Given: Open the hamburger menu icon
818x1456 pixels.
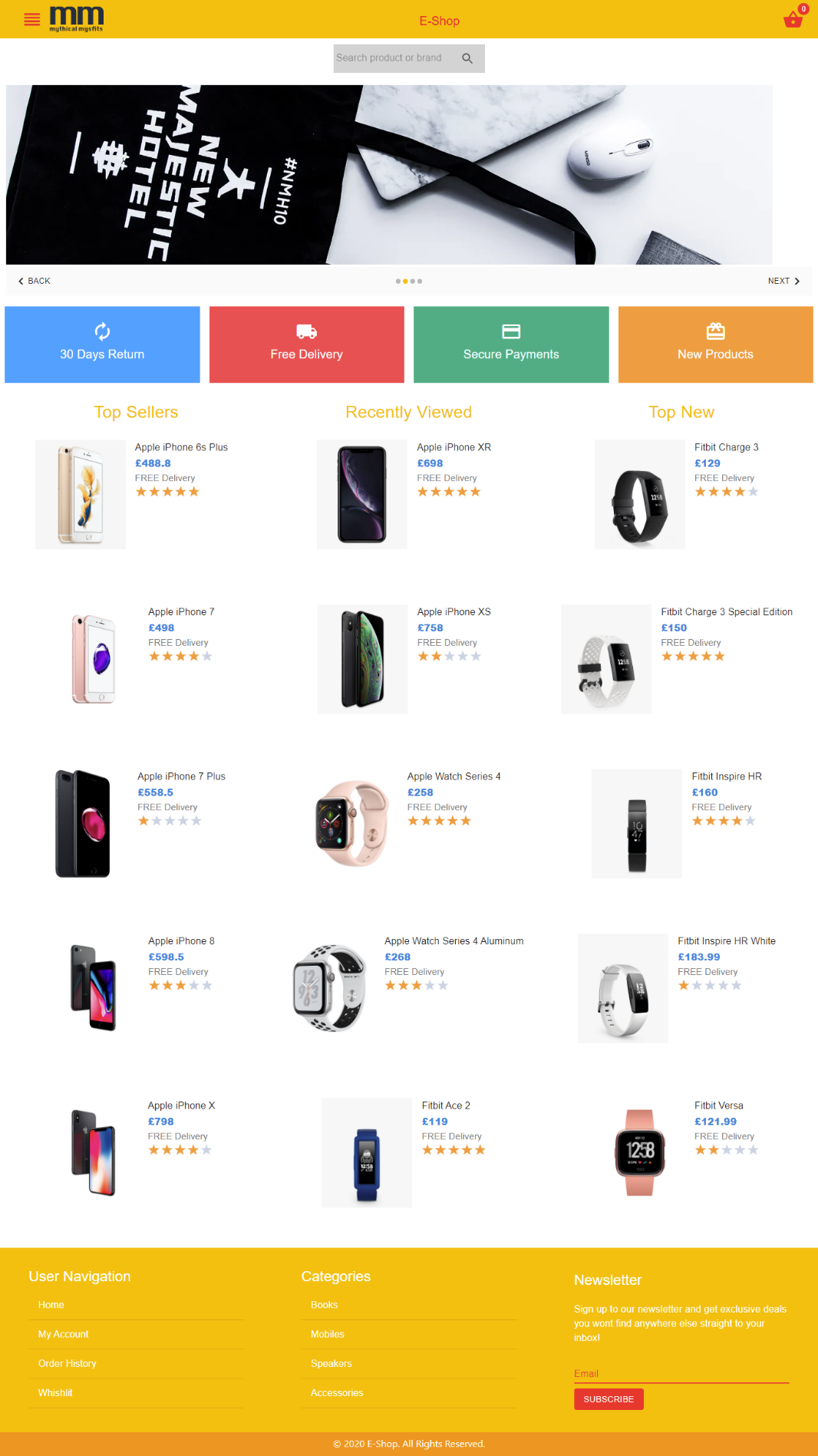Looking at the screenshot, I should (x=32, y=20).
